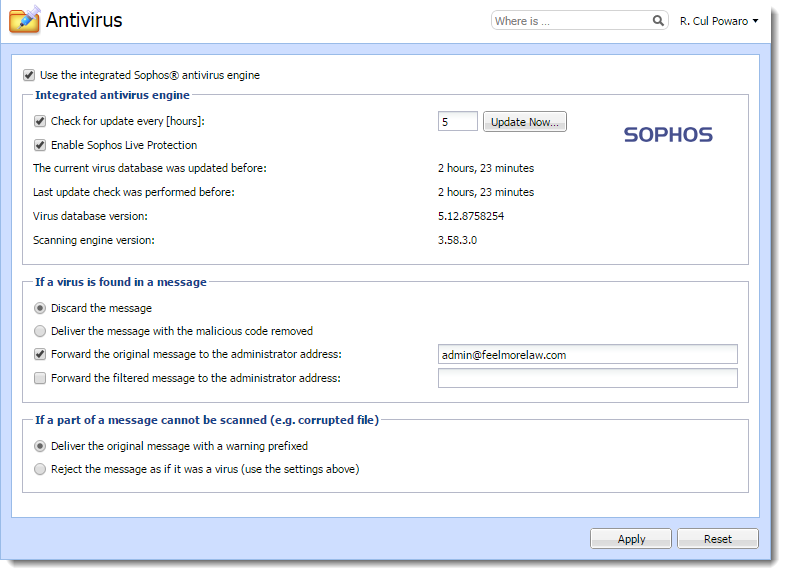This screenshot has height=575, width=786.
Task: Click the admin@feelmorelaw.com address field
Action: click(x=587, y=354)
